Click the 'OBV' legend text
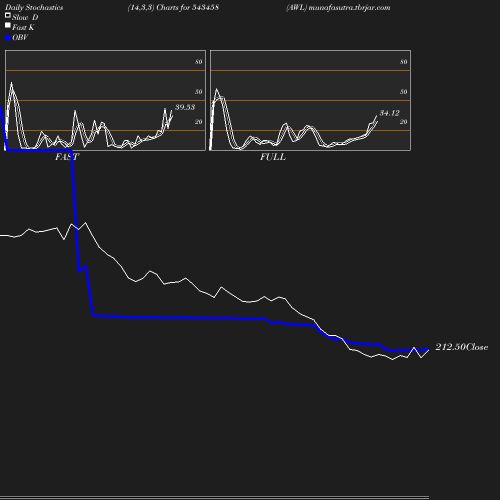The image size is (500, 500). [x=20, y=38]
